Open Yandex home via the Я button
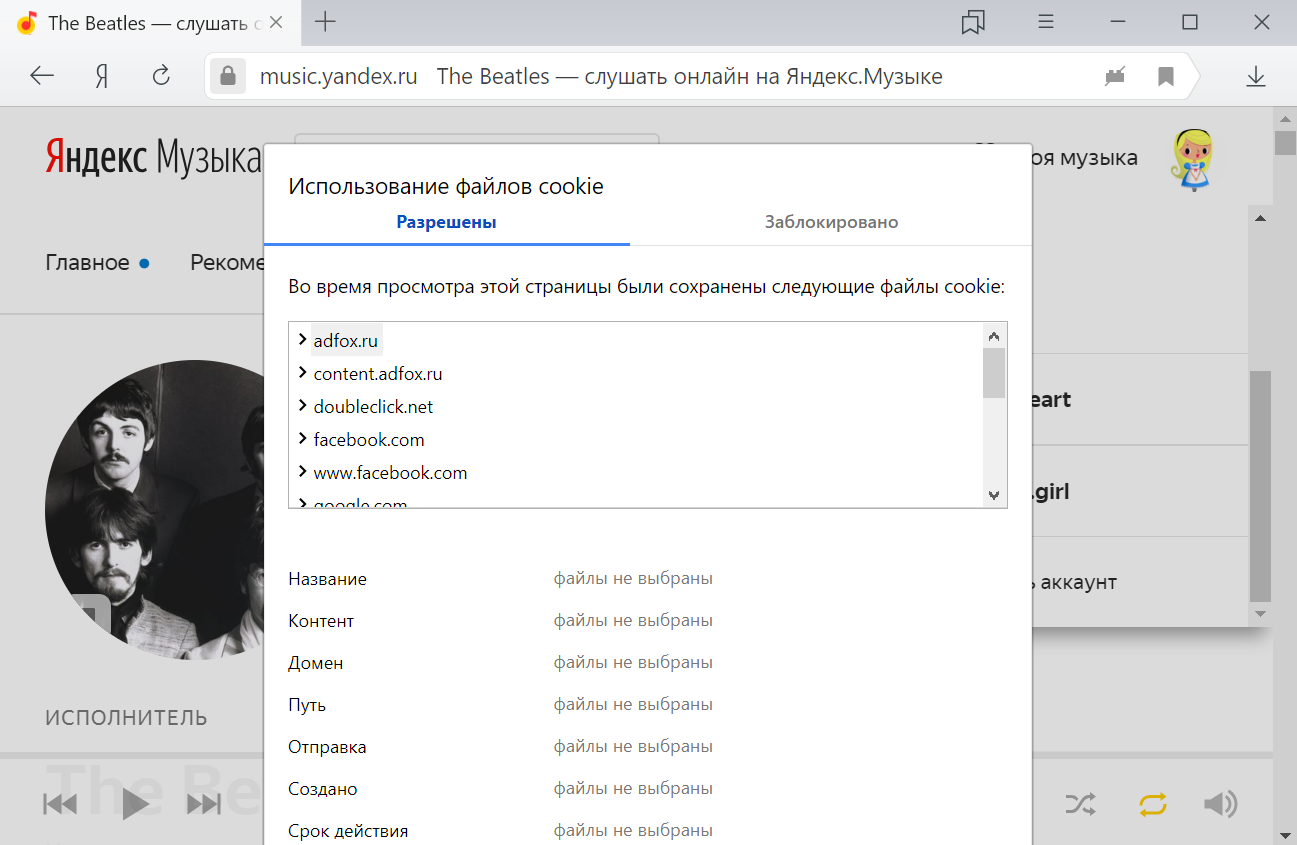The height and width of the screenshot is (845, 1297). [x=101, y=76]
